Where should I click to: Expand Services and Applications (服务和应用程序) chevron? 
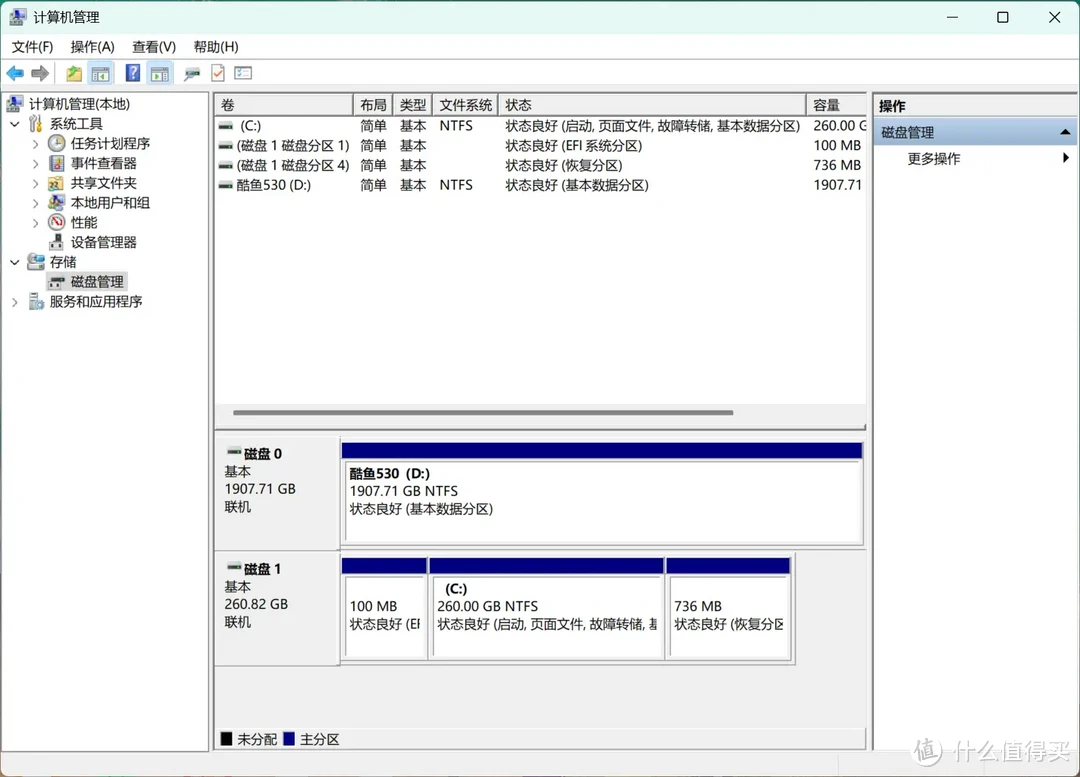(14, 302)
